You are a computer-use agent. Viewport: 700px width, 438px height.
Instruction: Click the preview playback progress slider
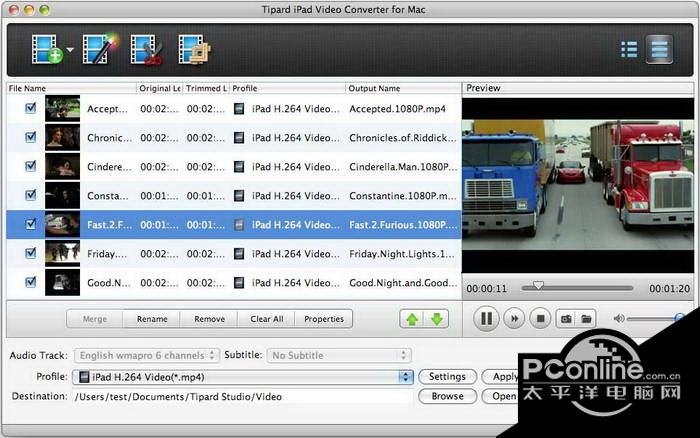[577, 288]
